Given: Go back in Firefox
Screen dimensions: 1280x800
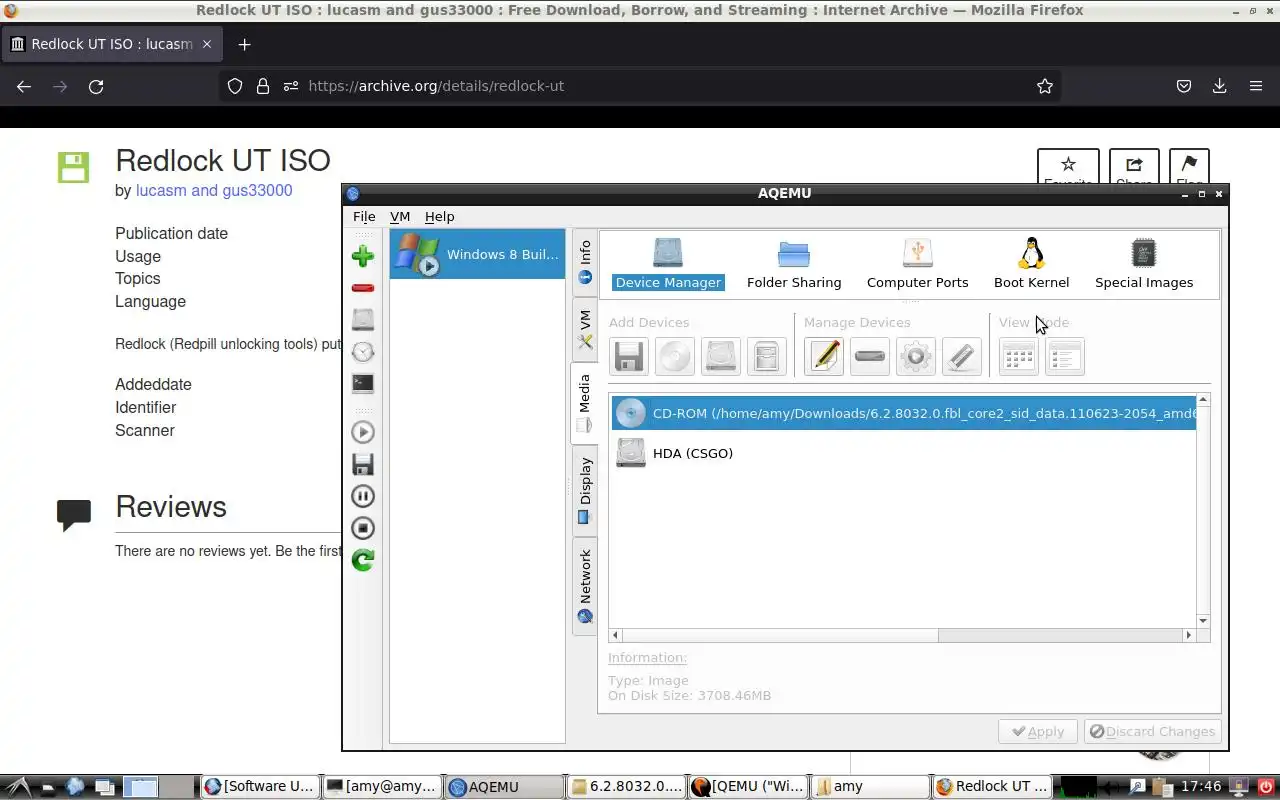Looking at the screenshot, I should pyautogui.click(x=24, y=86).
